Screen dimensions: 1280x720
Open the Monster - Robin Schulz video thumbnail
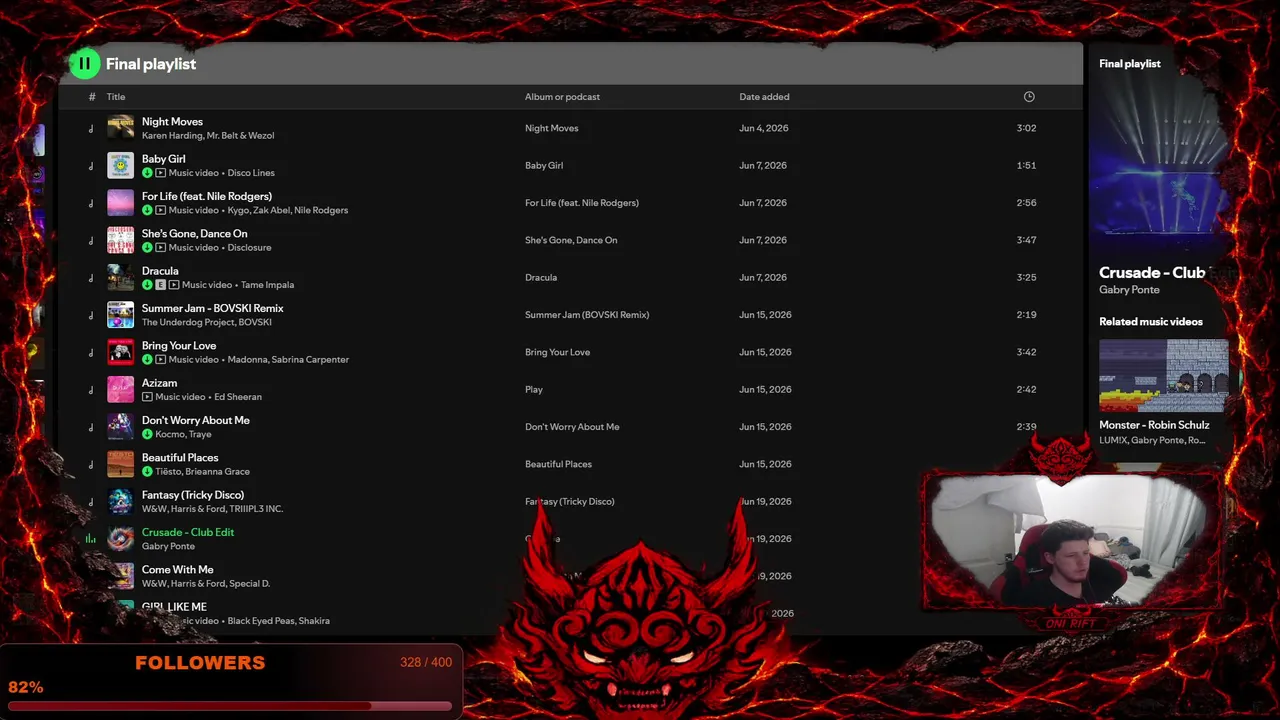(x=1163, y=375)
